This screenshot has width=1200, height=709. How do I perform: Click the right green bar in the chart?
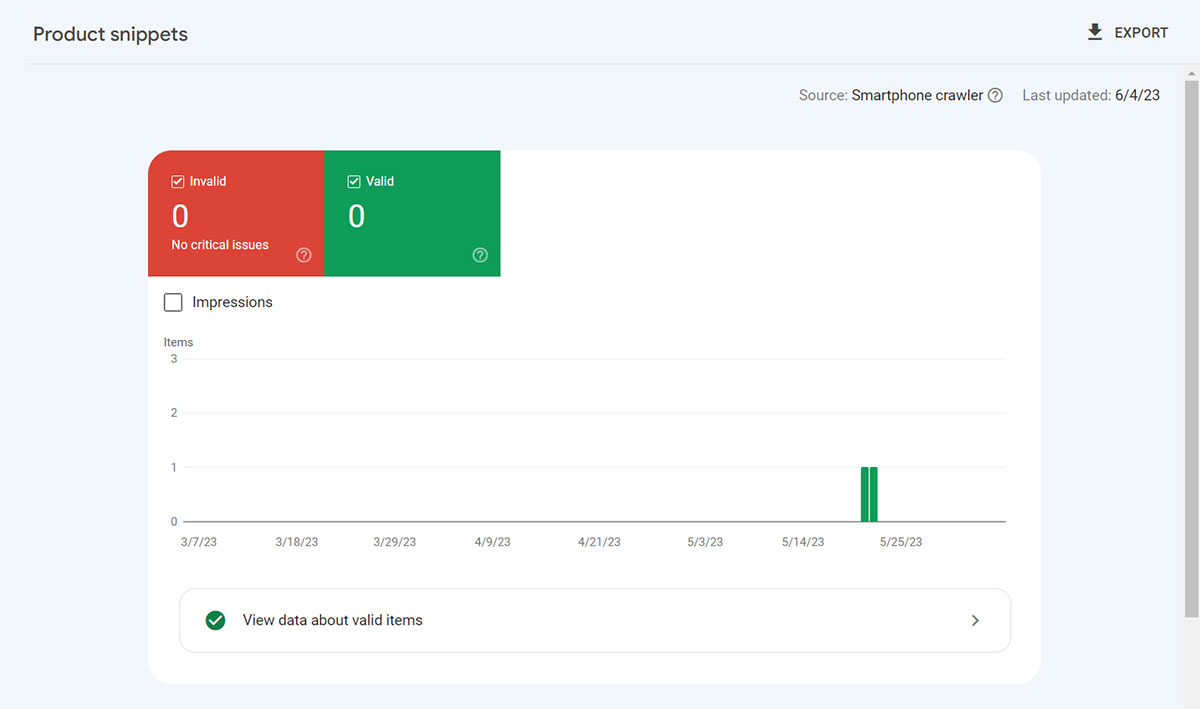(x=874, y=494)
